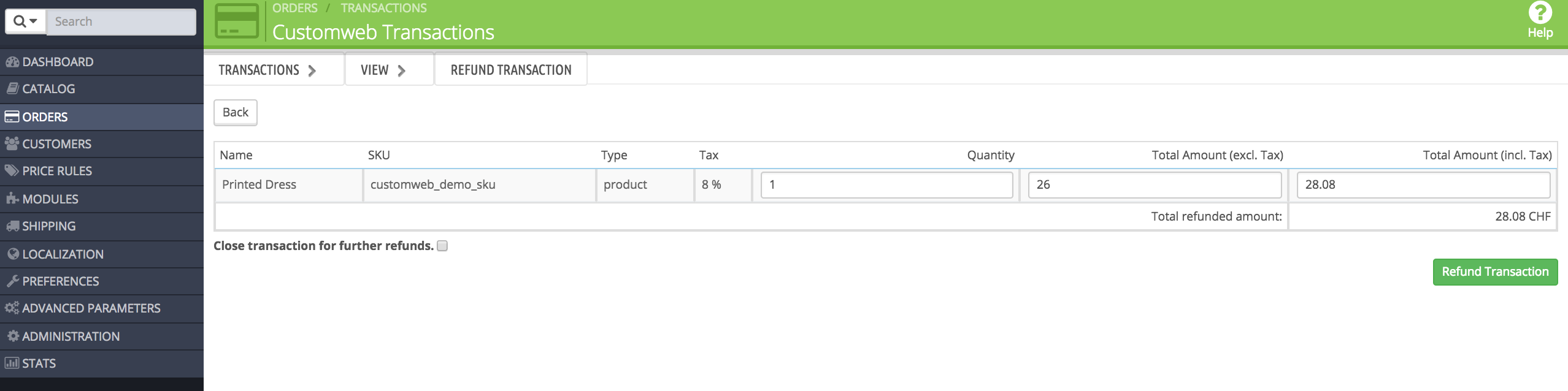This screenshot has width=1568, height=391.
Task: Click the Back button
Action: click(x=236, y=113)
